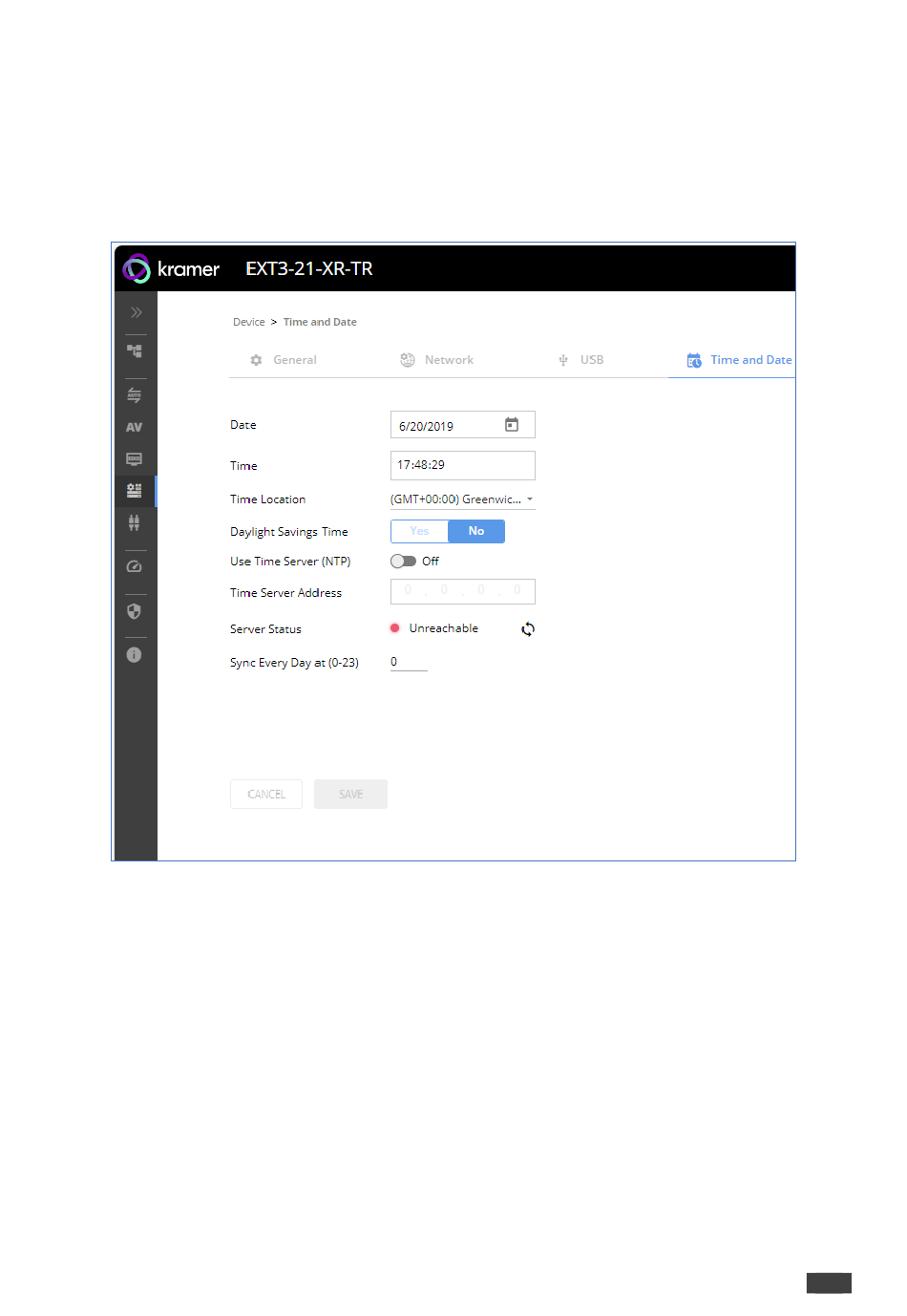The width and height of the screenshot is (907, 1316).
Task: Click the Time and Date calendar-clock icon
Action: pyautogui.click(x=694, y=360)
